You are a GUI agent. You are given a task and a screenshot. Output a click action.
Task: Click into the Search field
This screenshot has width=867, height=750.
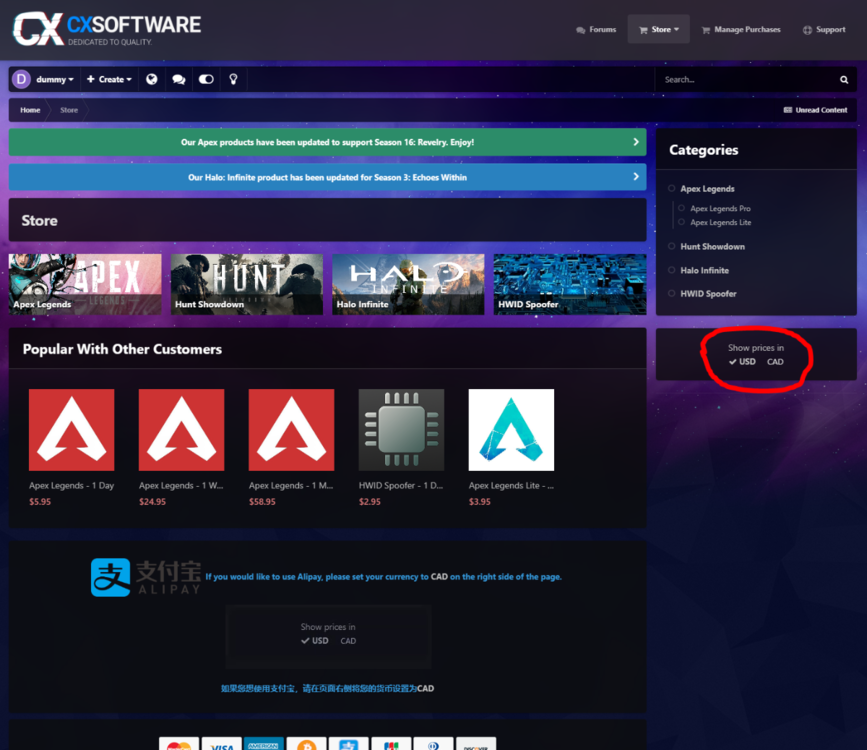pos(745,79)
